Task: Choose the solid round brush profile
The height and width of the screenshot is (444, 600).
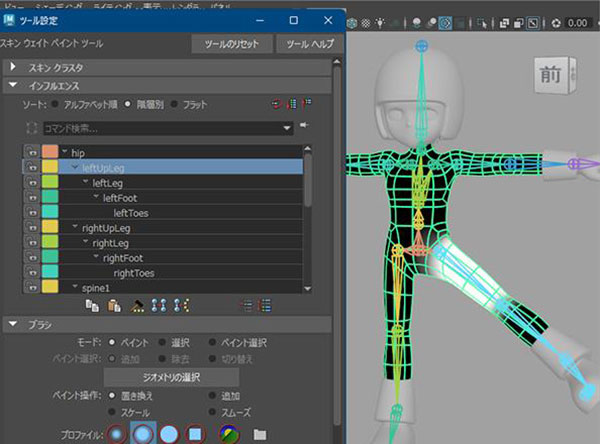Action: (170, 433)
